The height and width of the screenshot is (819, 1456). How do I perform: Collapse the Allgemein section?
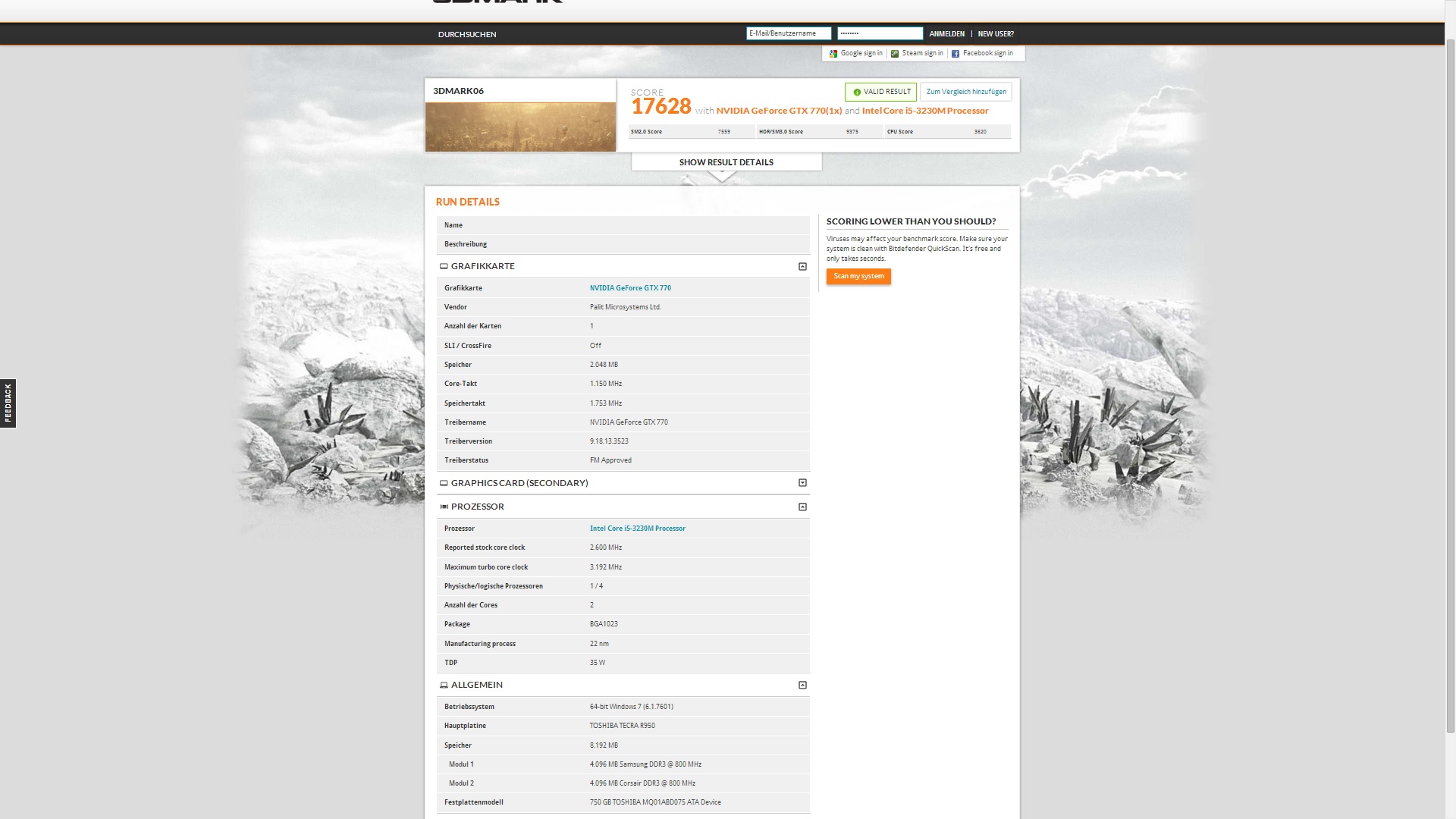(802, 685)
